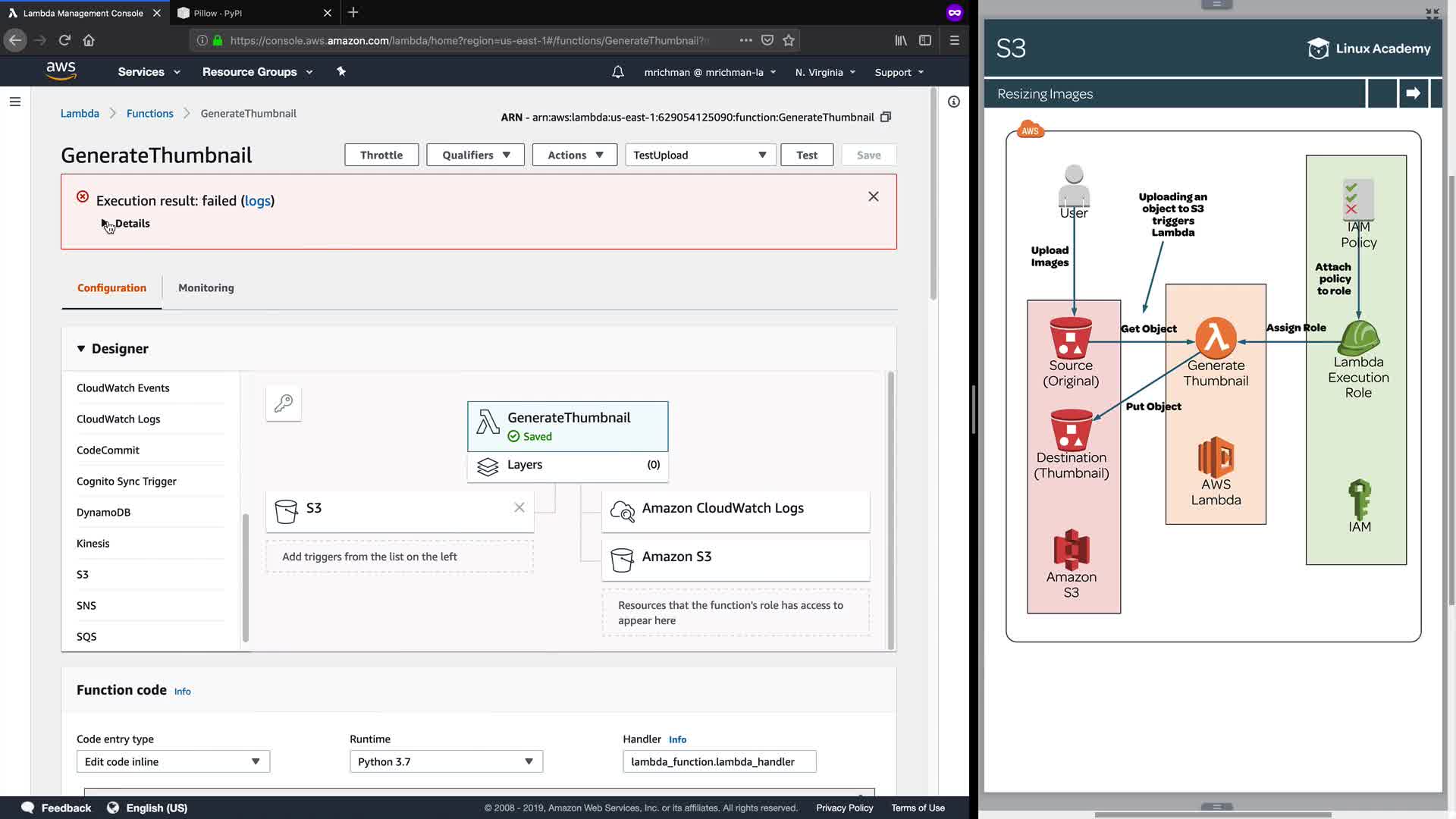The width and height of the screenshot is (1456, 819).
Task: Dismiss the execution result error banner
Action: pos(874,196)
